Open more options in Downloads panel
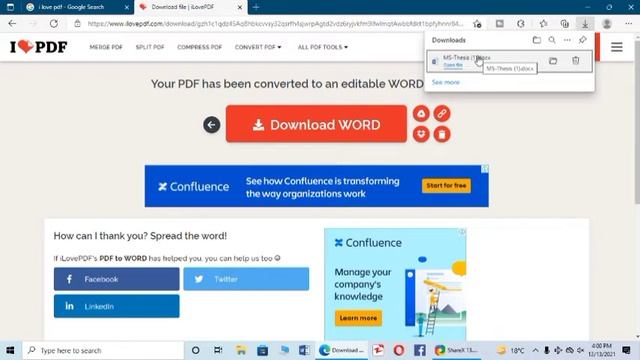Image resolution: width=640 pixels, height=360 pixels. (567, 40)
